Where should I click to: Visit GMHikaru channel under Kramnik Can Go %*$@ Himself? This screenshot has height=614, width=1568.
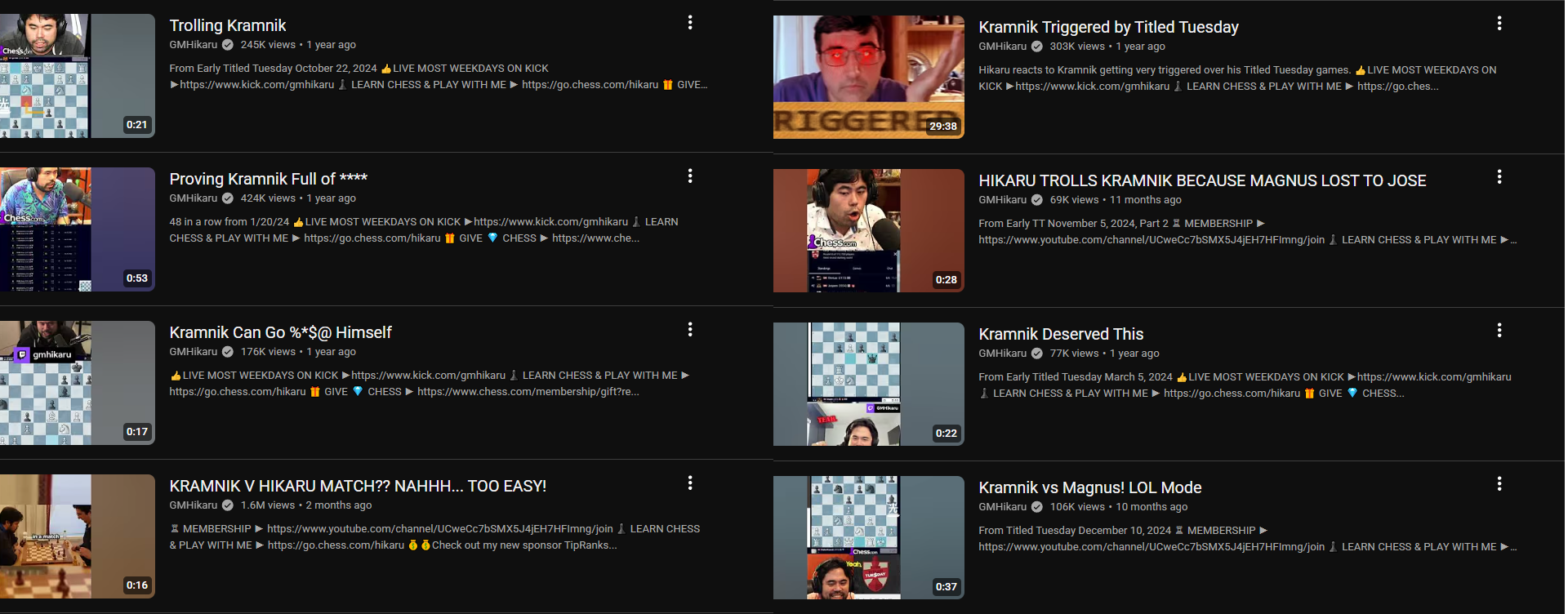click(x=194, y=352)
